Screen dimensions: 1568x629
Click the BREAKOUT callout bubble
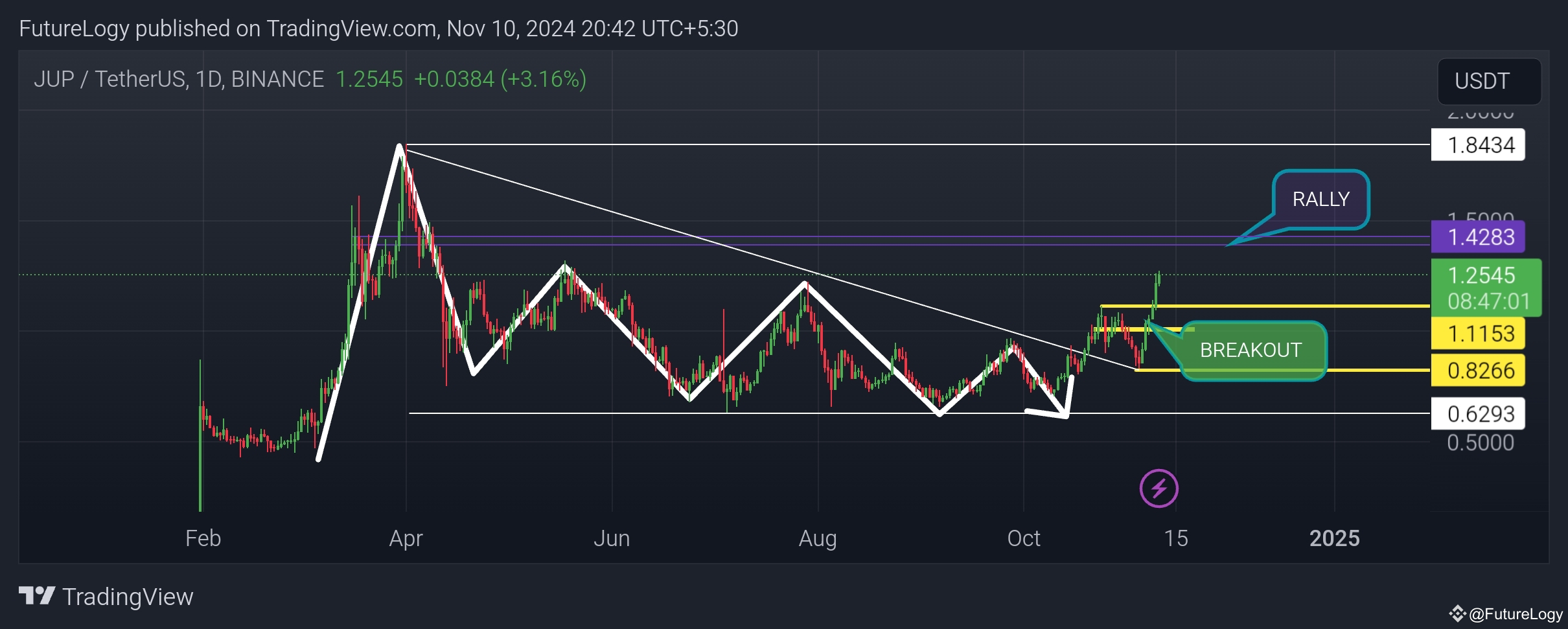point(1251,350)
